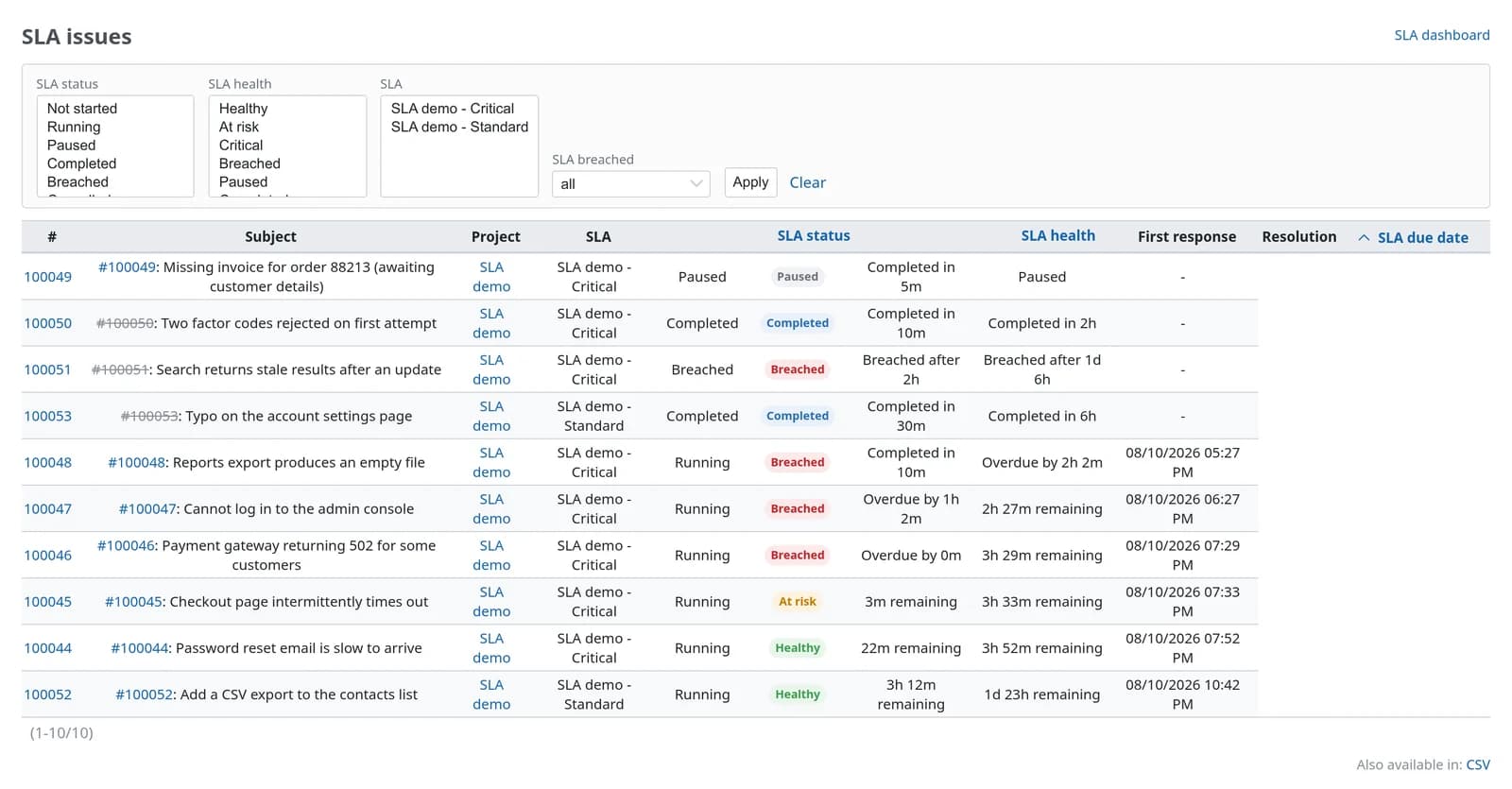The height and width of the screenshot is (789, 1512).
Task: Open subject link #100047 admin console
Action: 146,508
